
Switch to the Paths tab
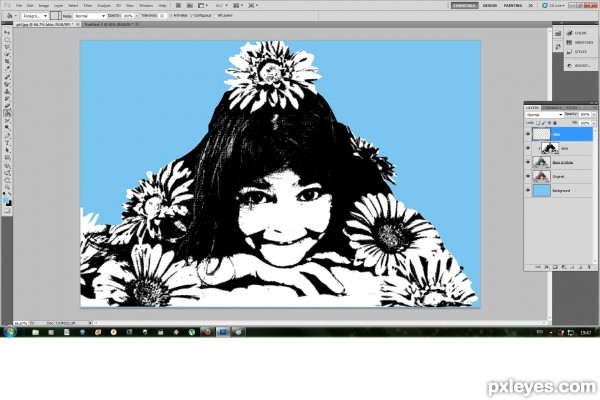(571, 108)
